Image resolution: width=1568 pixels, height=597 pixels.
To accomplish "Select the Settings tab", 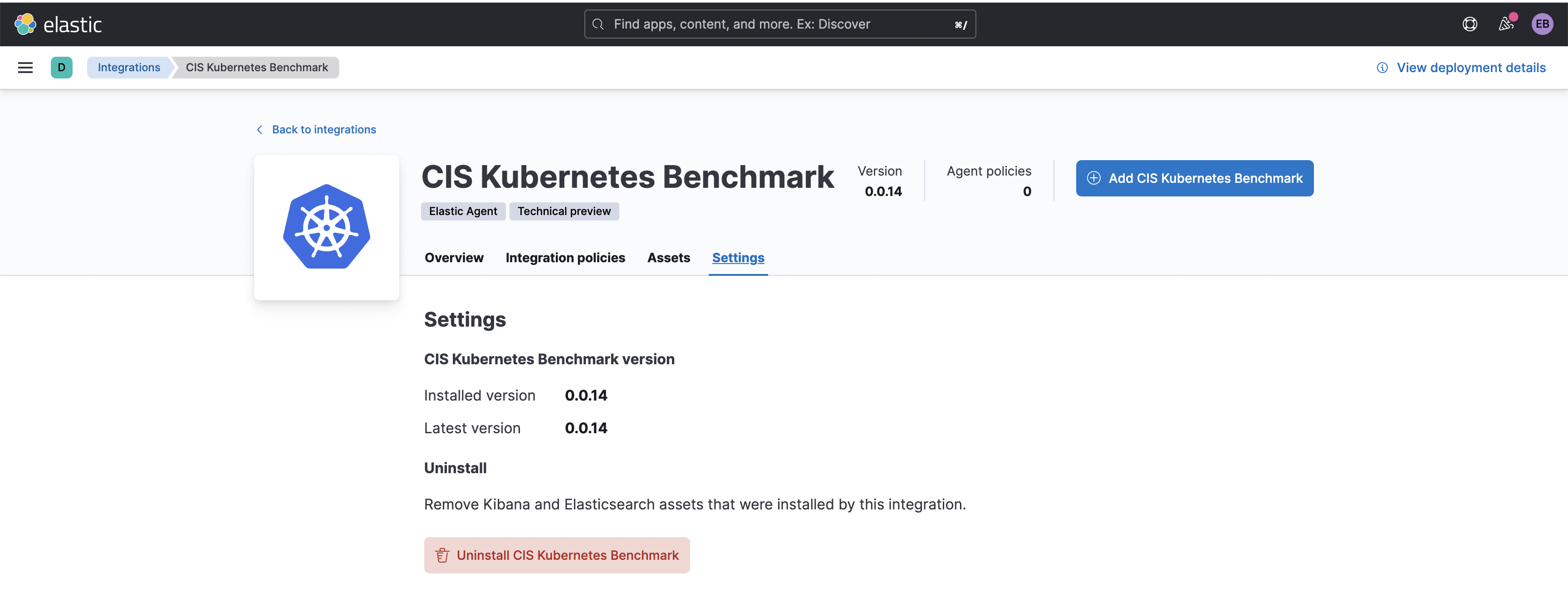I will 738,257.
